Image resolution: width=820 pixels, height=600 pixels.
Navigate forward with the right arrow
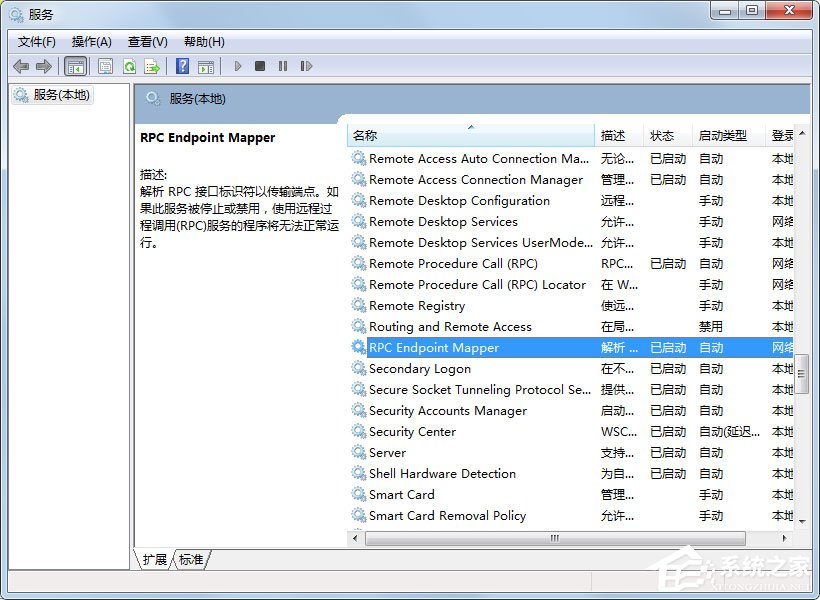point(45,66)
